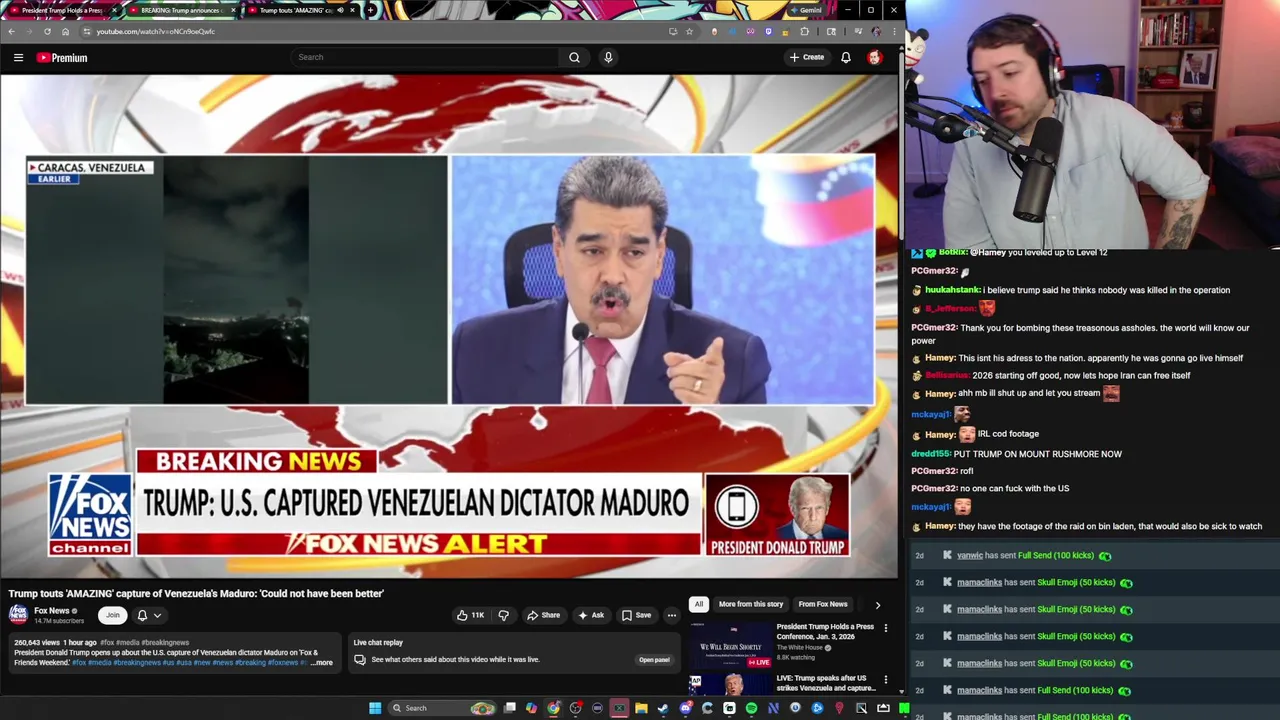Open the Twitch browser extension
1280x720 pixels.
(768, 31)
